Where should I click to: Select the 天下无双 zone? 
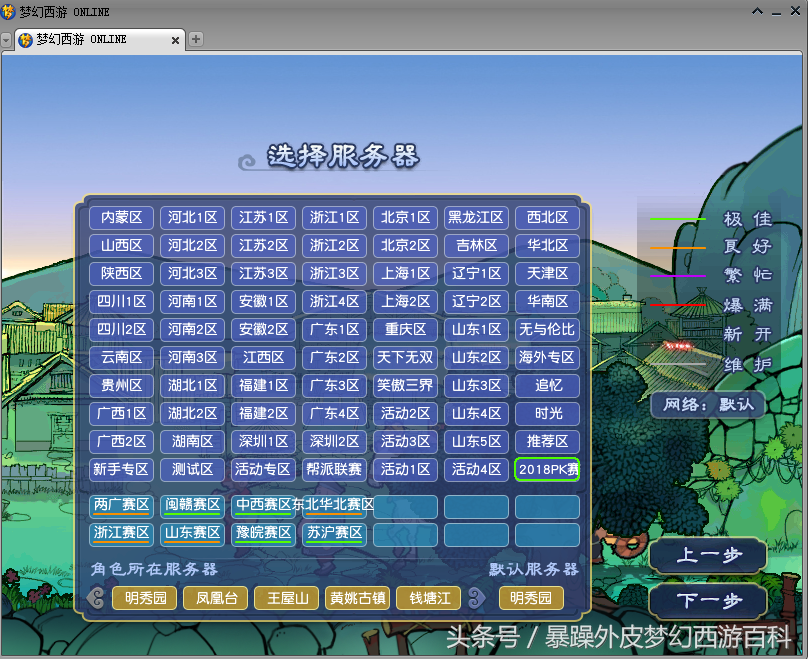coord(406,357)
